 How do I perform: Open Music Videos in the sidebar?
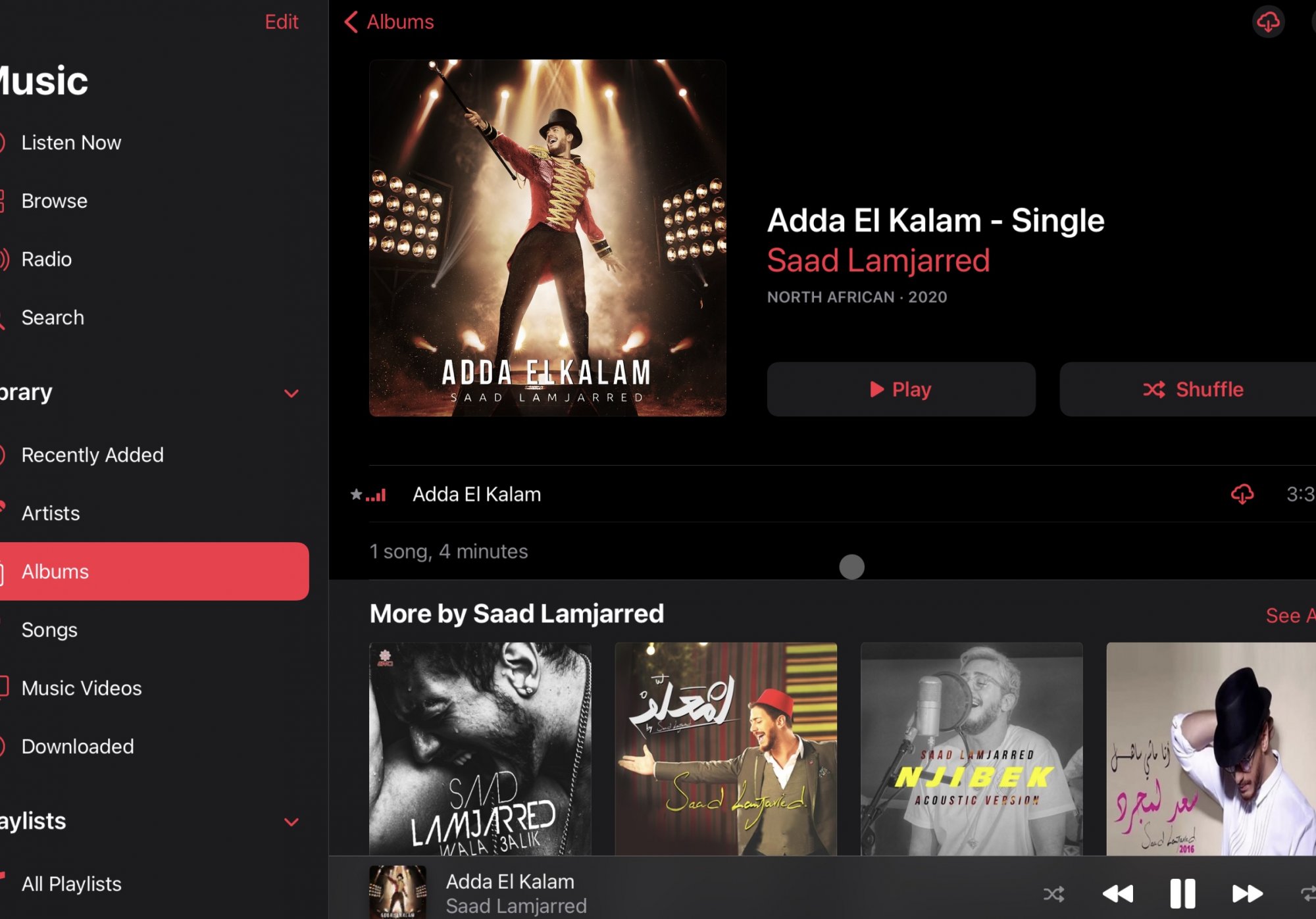(x=82, y=688)
